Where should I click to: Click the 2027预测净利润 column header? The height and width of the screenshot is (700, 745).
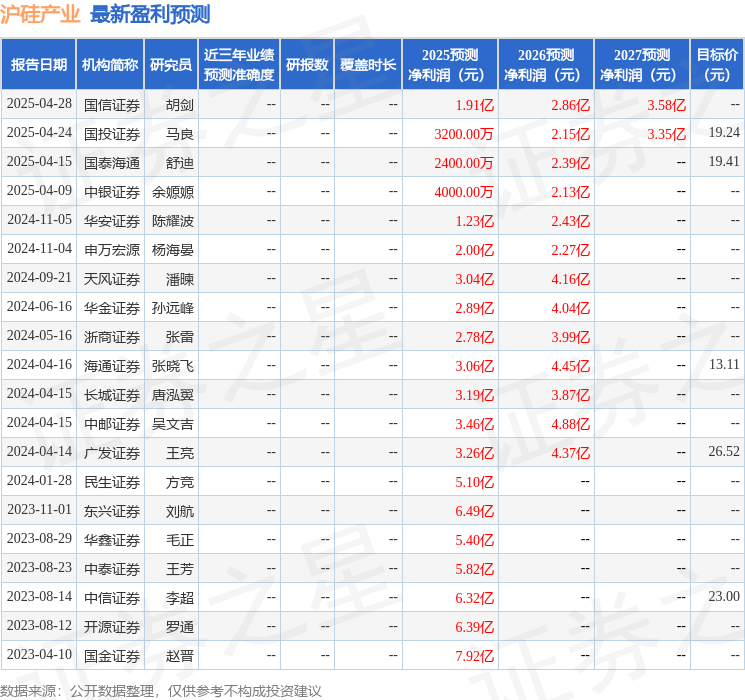[x=642, y=65]
